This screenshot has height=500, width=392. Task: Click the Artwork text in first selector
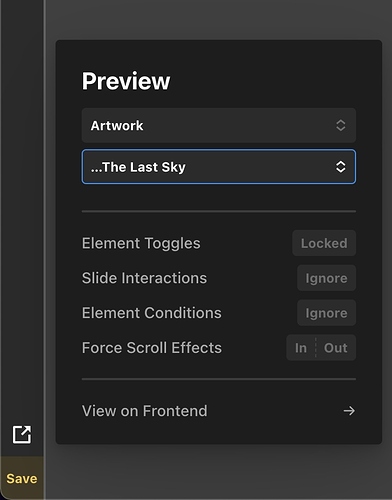117,126
